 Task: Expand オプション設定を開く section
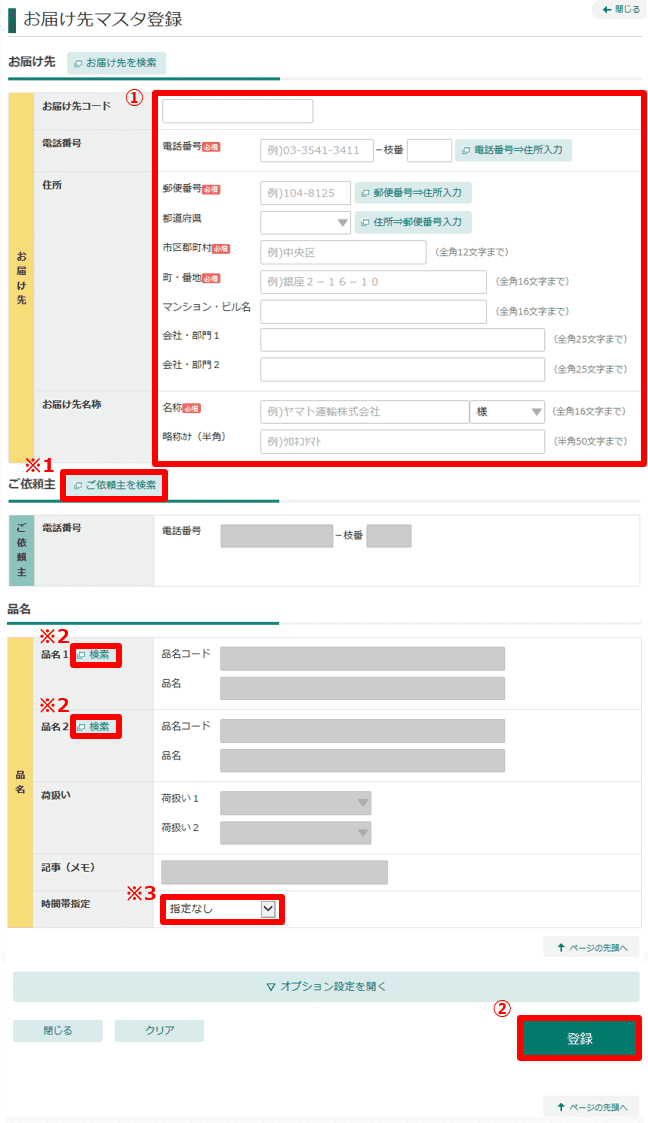pyautogui.click(x=326, y=986)
